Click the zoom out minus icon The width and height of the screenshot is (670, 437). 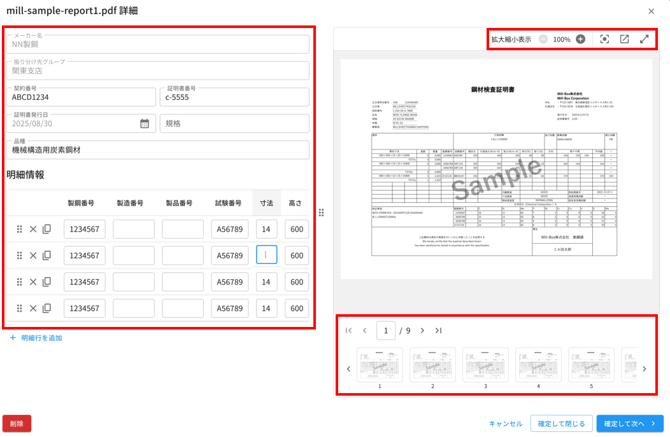pyautogui.click(x=543, y=40)
